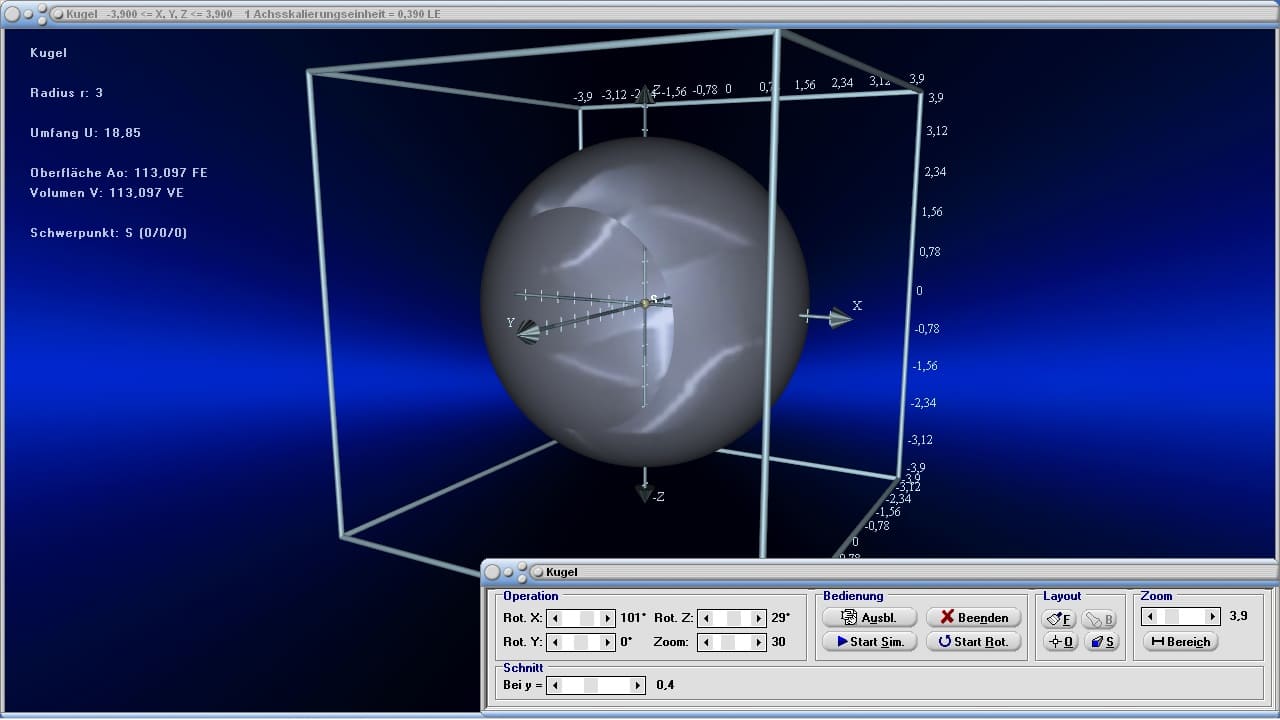
Task: Increase Rot. X with right arrow
Action: pos(606,618)
